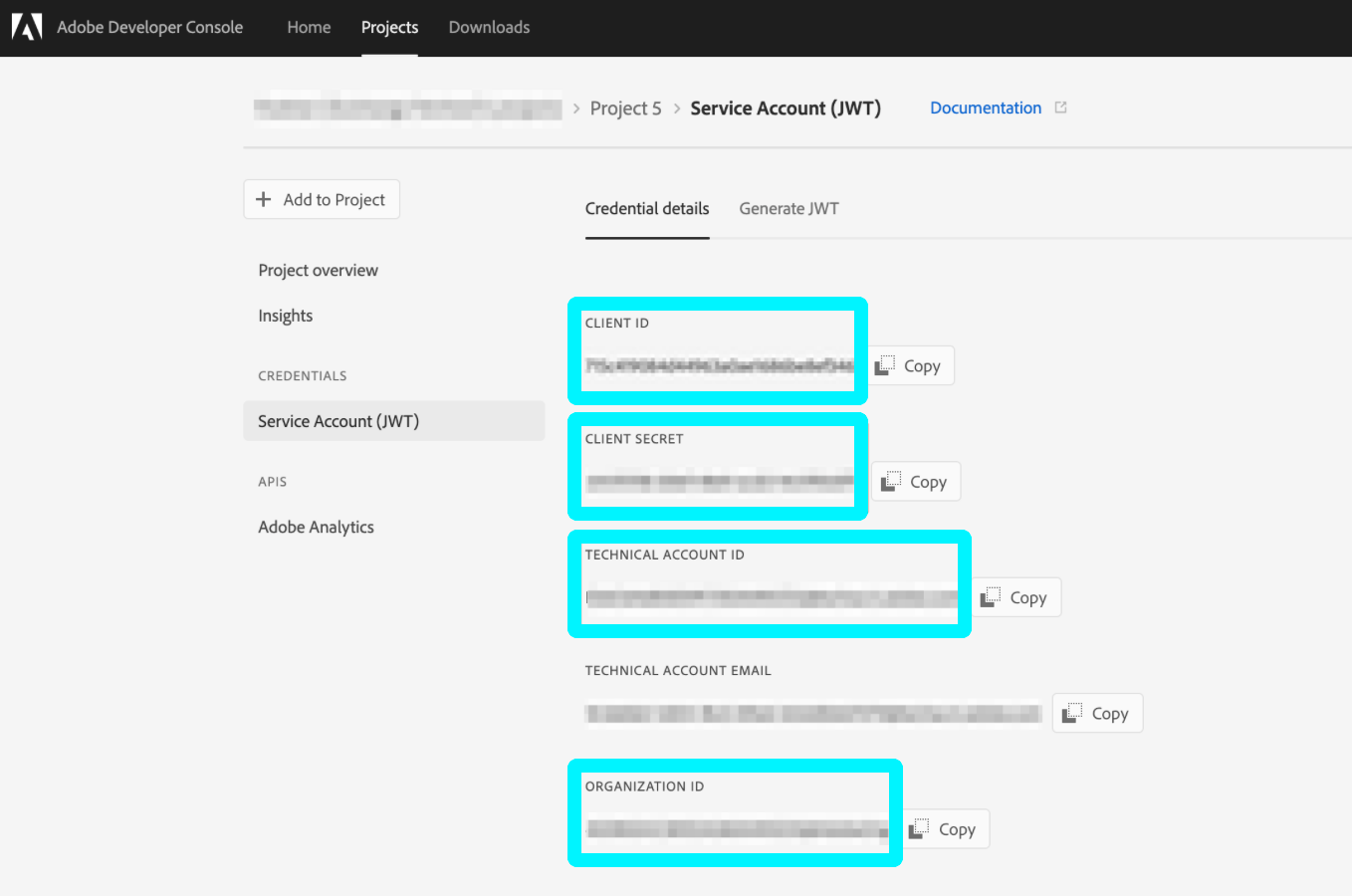This screenshot has height=896, width=1352.
Task: Click the external link icon beside Documentation
Action: 1060,108
